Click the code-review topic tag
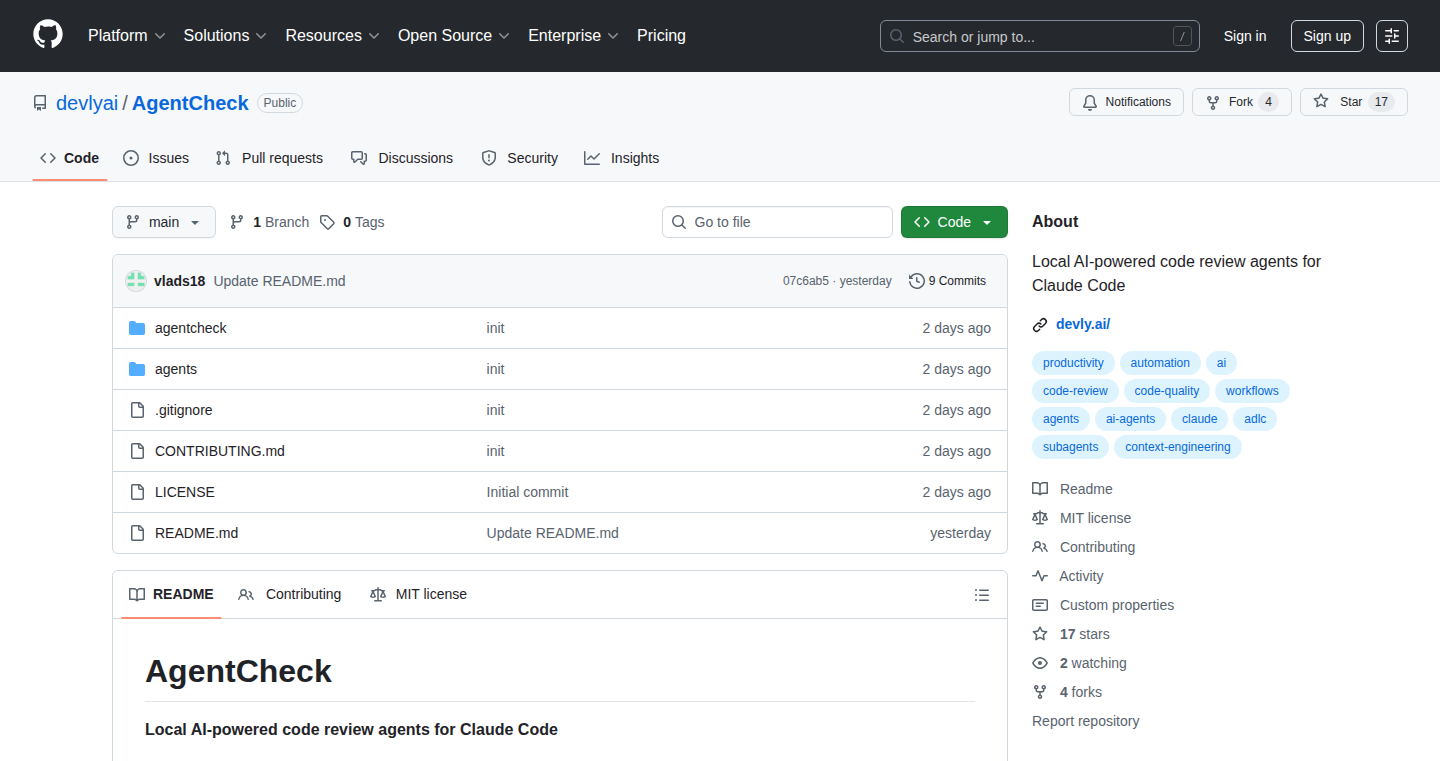This screenshot has width=1440, height=761. 1075,391
